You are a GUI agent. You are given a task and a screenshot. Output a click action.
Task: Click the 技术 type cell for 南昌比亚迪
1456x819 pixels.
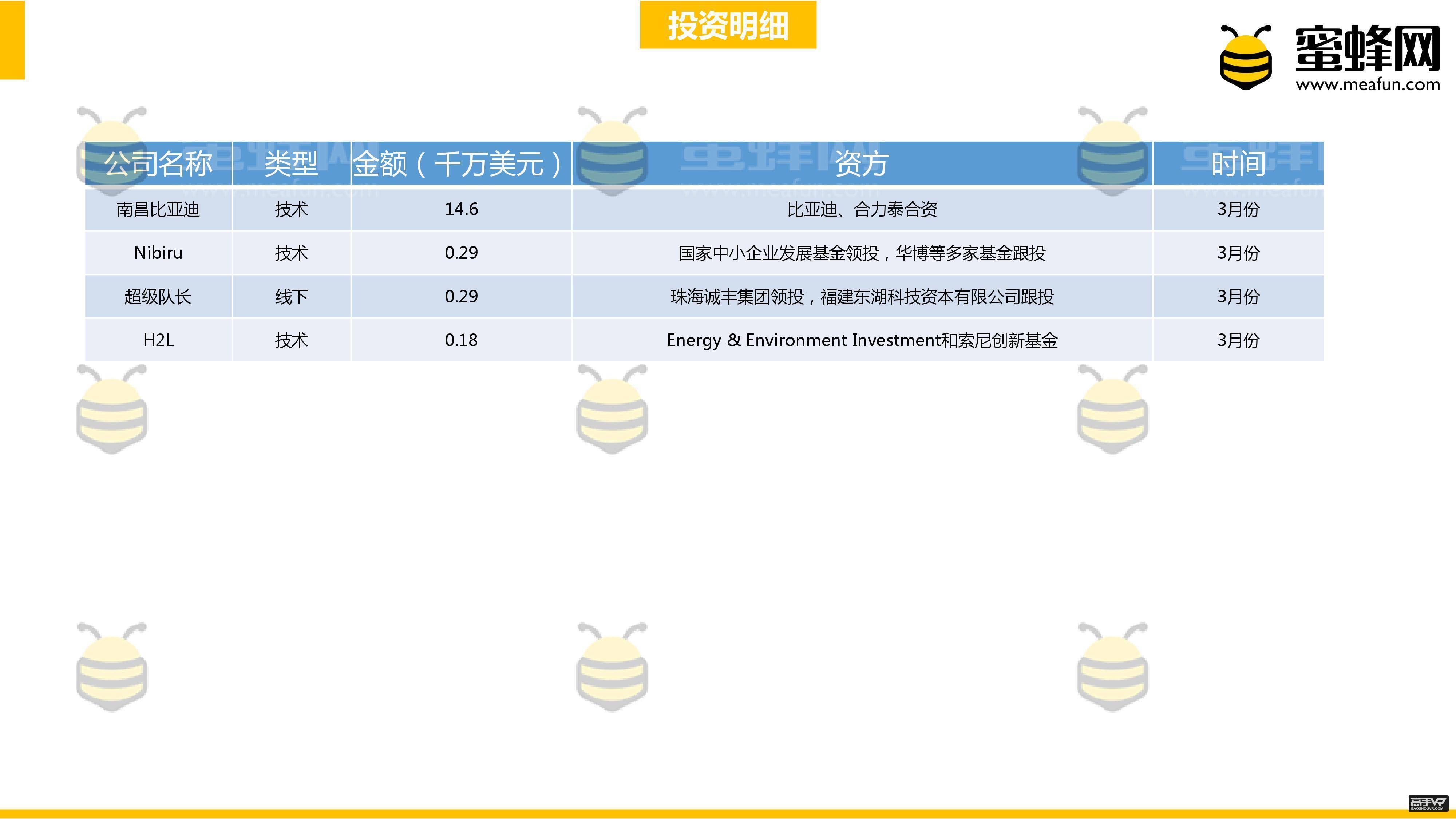coord(292,210)
